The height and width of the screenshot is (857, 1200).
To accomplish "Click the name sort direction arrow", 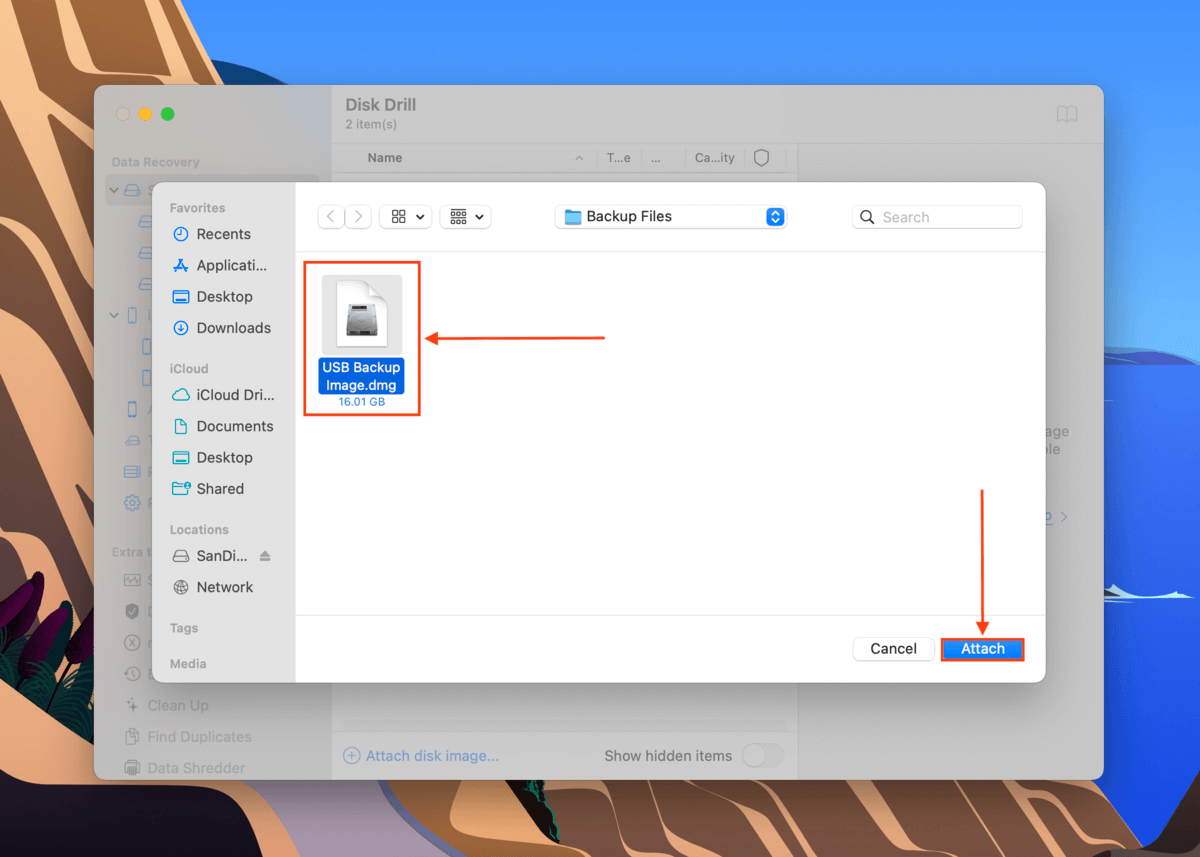I will pyautogui.click(x=579, y=158).
